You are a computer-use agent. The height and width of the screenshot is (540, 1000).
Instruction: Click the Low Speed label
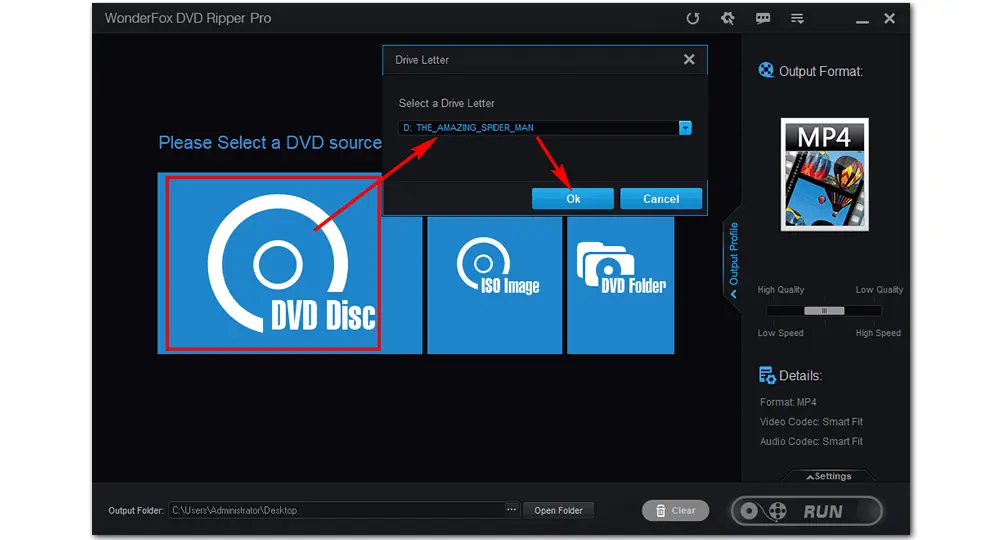pos(781,333)
